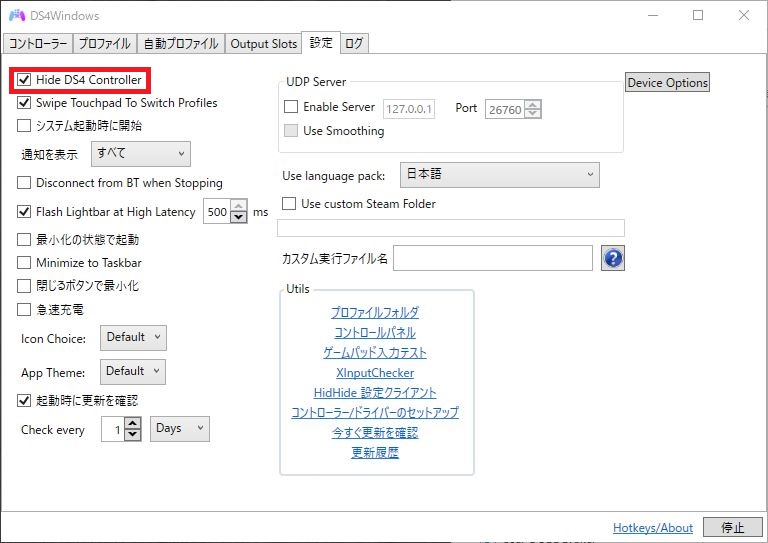Toggle 急速充電 checkbox
768x543 pixels.
[x=24, y=309]
